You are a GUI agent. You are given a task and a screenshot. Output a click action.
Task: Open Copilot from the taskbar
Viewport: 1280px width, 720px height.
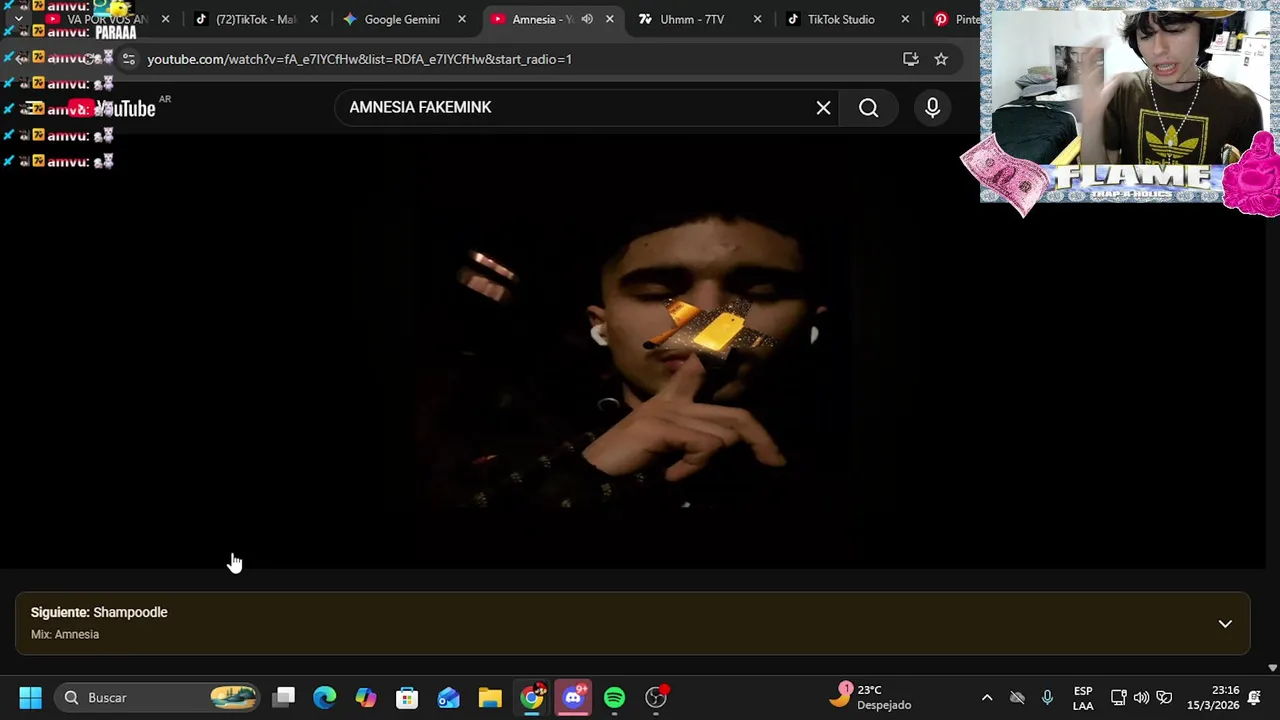[366, 697]
